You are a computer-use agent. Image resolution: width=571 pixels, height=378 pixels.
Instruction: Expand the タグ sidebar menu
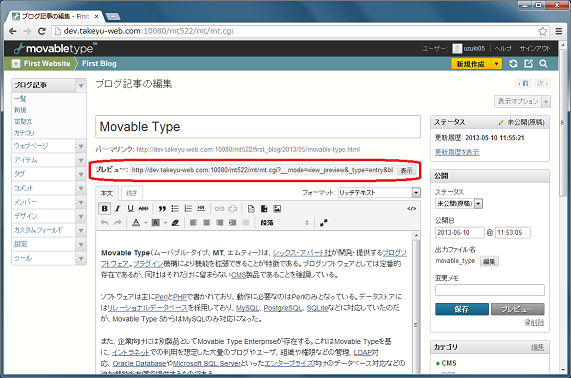coord(81,174)
